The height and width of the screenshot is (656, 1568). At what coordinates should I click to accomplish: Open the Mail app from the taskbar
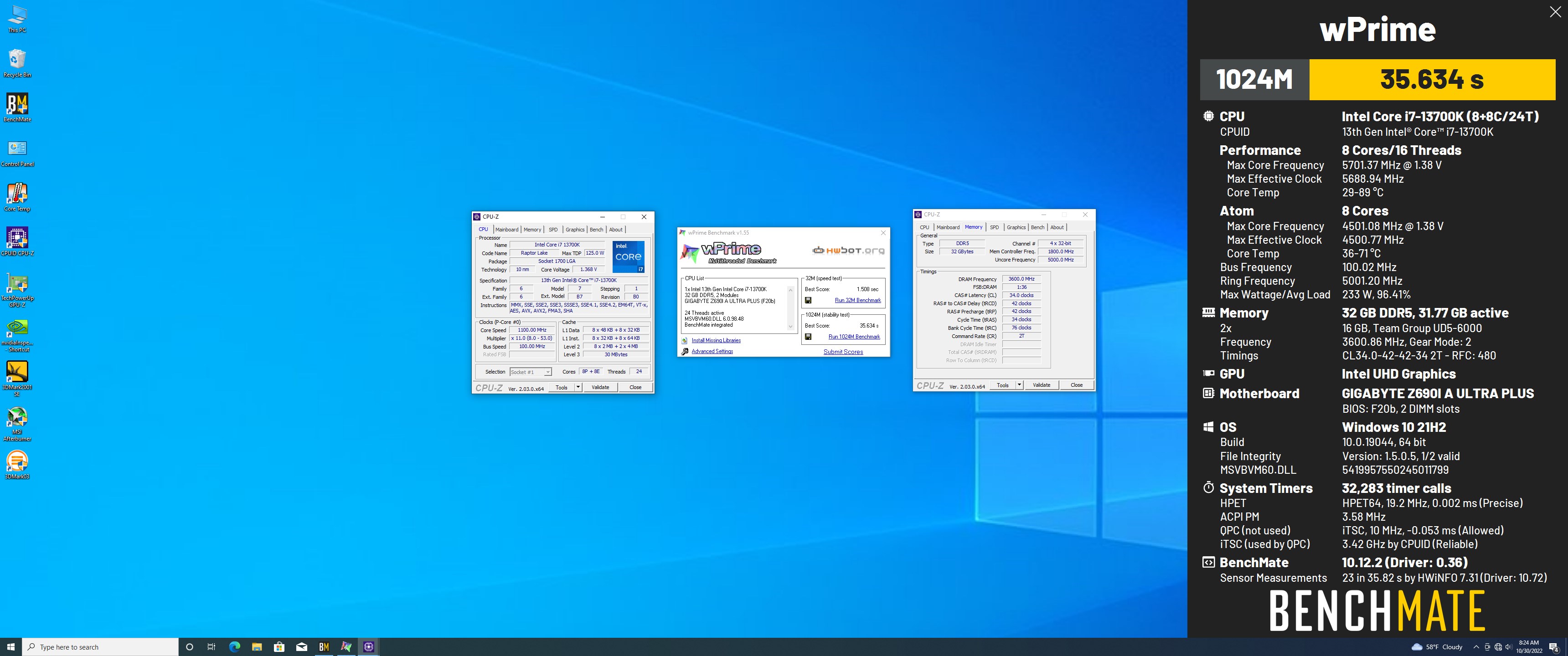pyautogui.click(x=302, y=647)
